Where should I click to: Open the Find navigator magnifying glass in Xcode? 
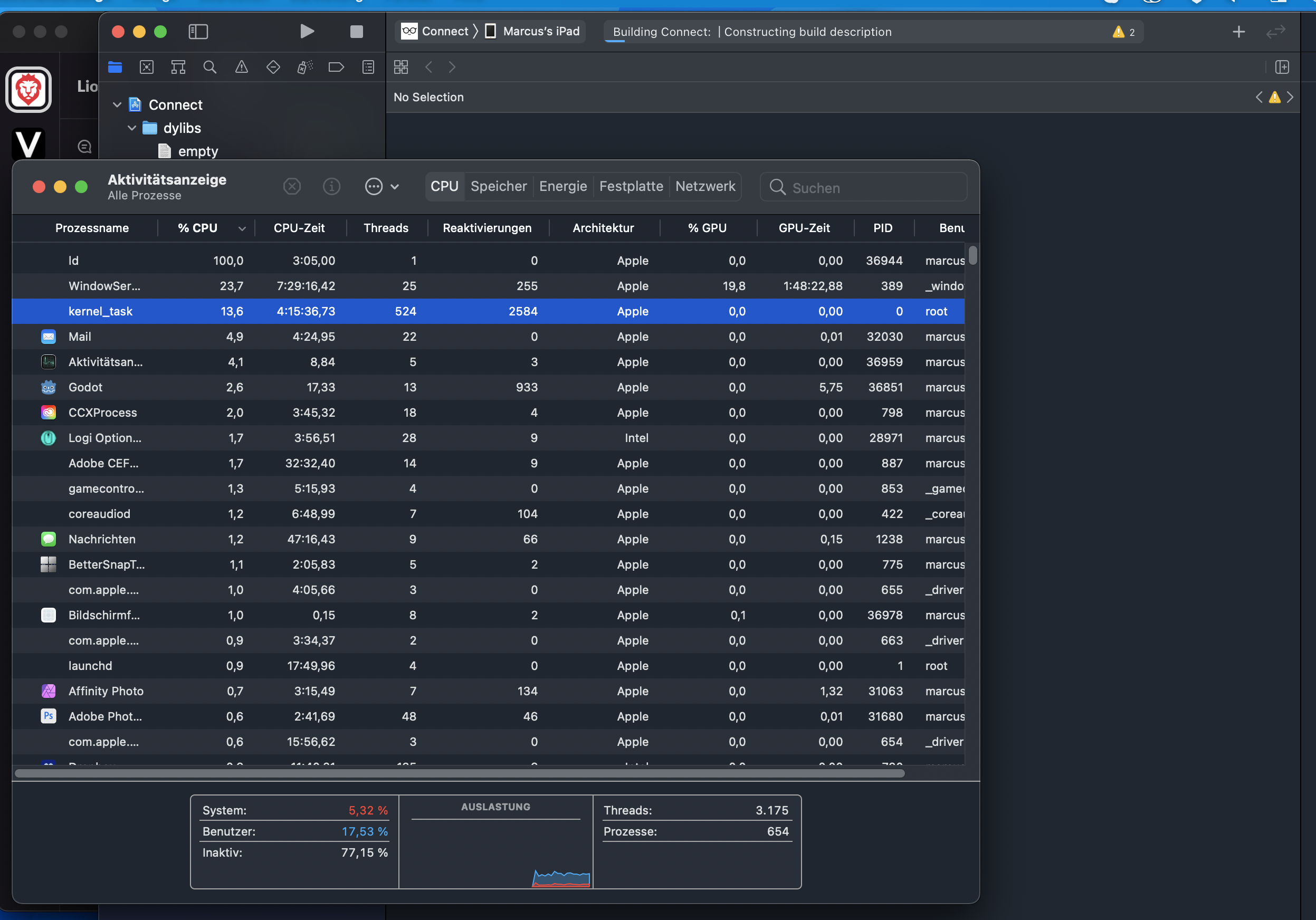click(x=209, y=67)
